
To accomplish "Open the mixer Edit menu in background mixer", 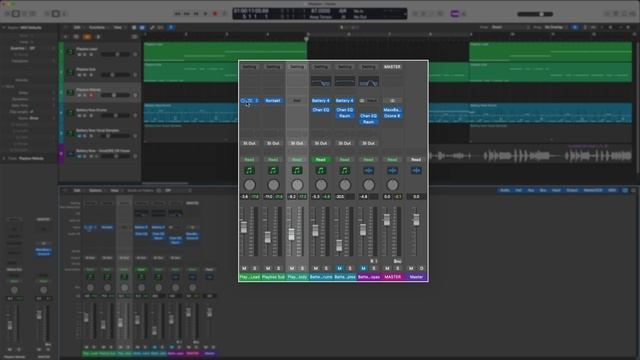I will click(x=77, y=191).
